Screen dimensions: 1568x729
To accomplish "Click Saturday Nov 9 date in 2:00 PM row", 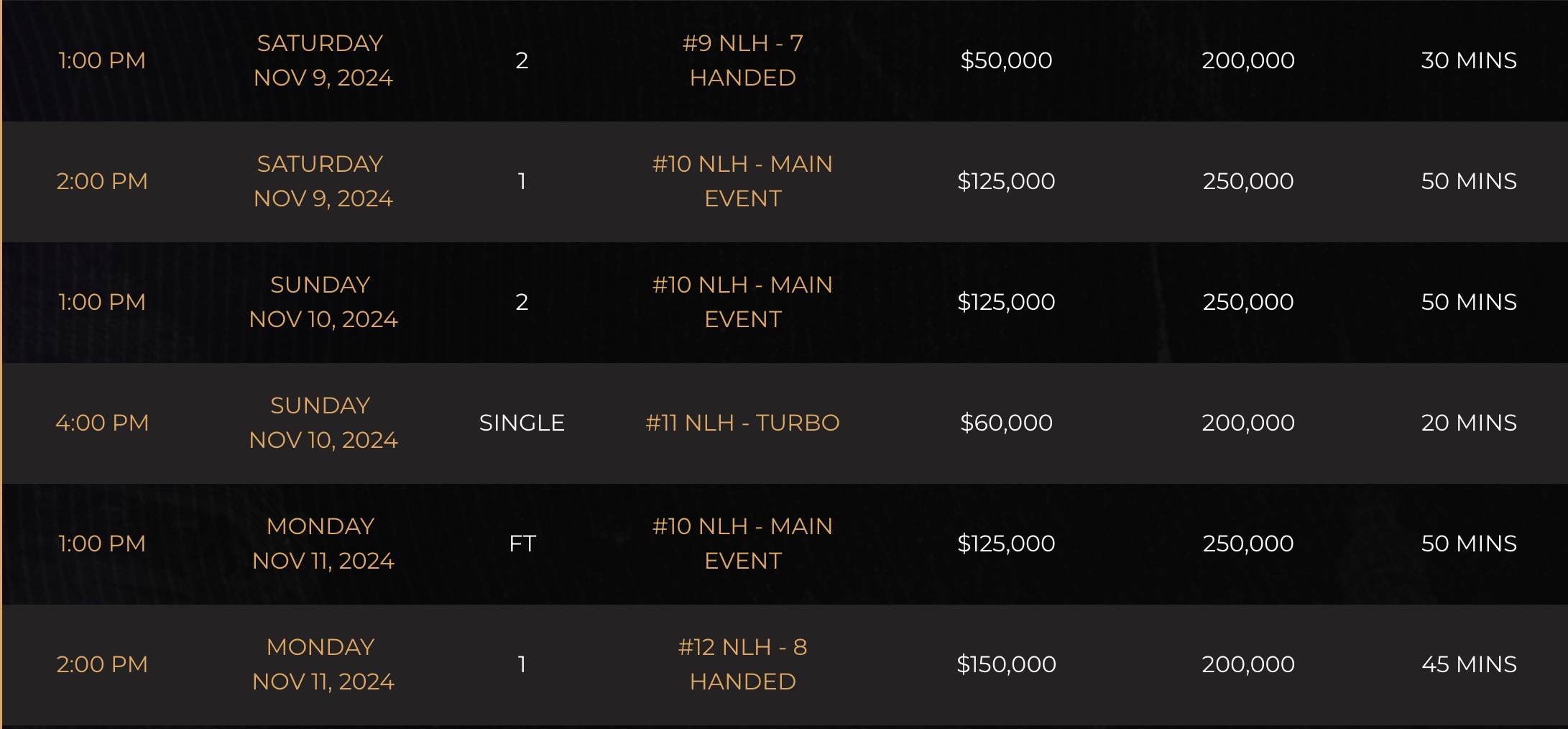I will (x=323, y=181).
